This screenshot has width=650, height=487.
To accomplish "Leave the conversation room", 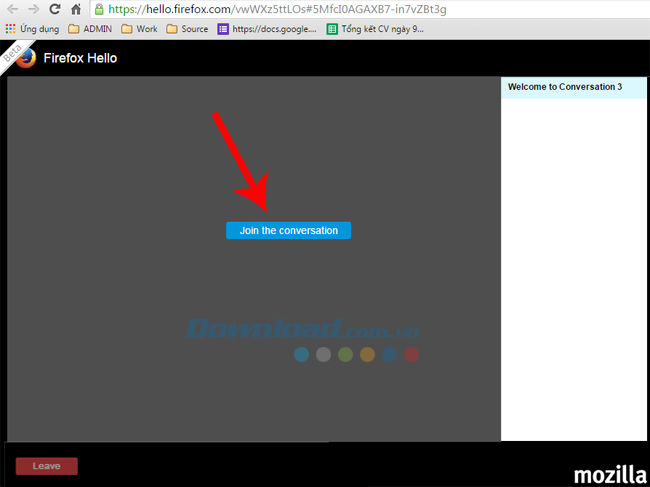I will pyautogui.click(x=47, y=466).
